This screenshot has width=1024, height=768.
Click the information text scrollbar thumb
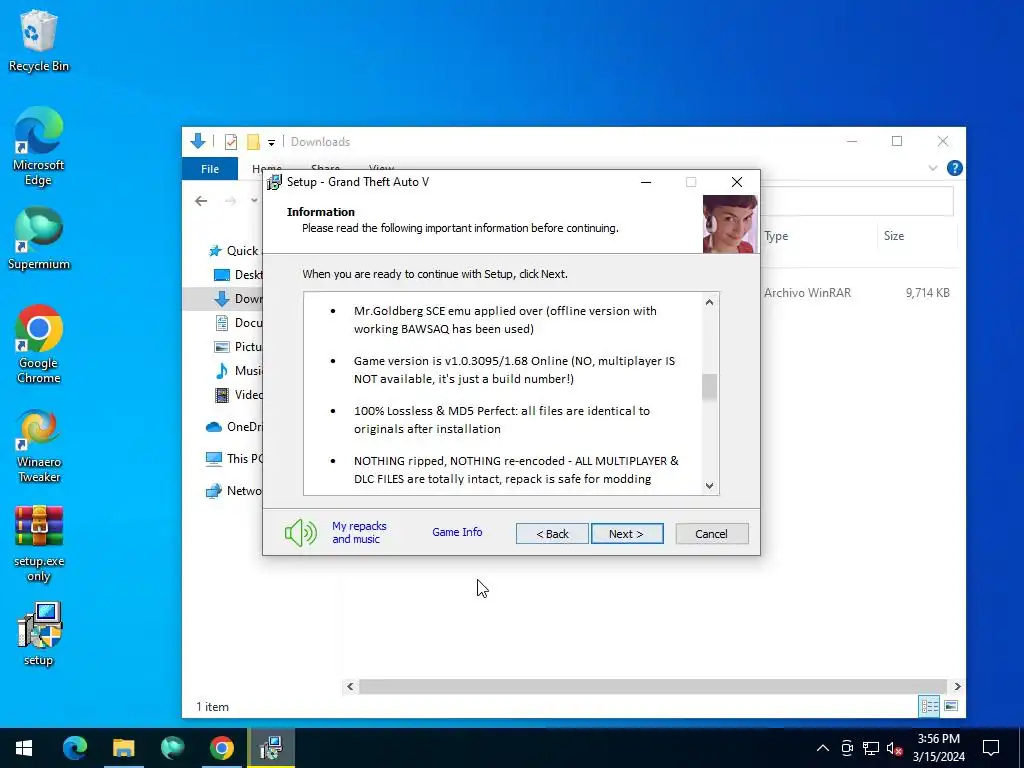tap(709, 387)
